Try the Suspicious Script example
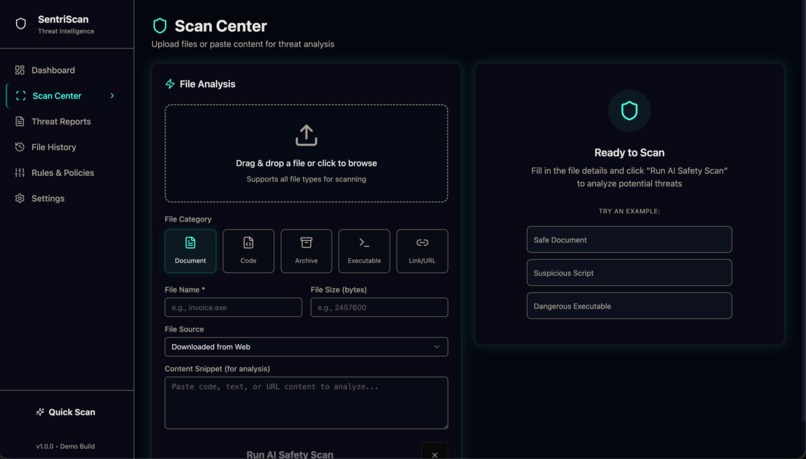The width and height of the screenshot is (806, 459). pyautogui.click(x=629, y=272)
